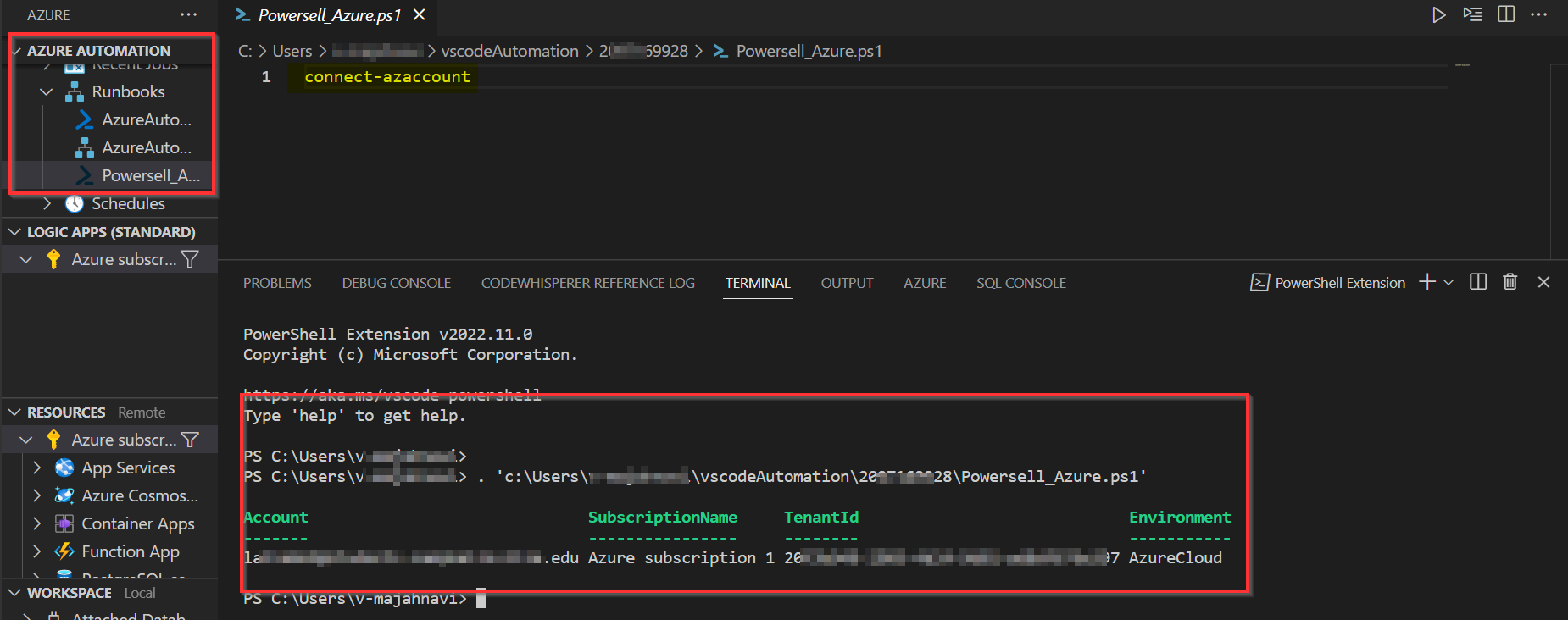This screenshot has height=620, width=1568.
Task: Filter subscriptions in the Logic Apps section
Action: pyautogui.click(x=190, y=259)
